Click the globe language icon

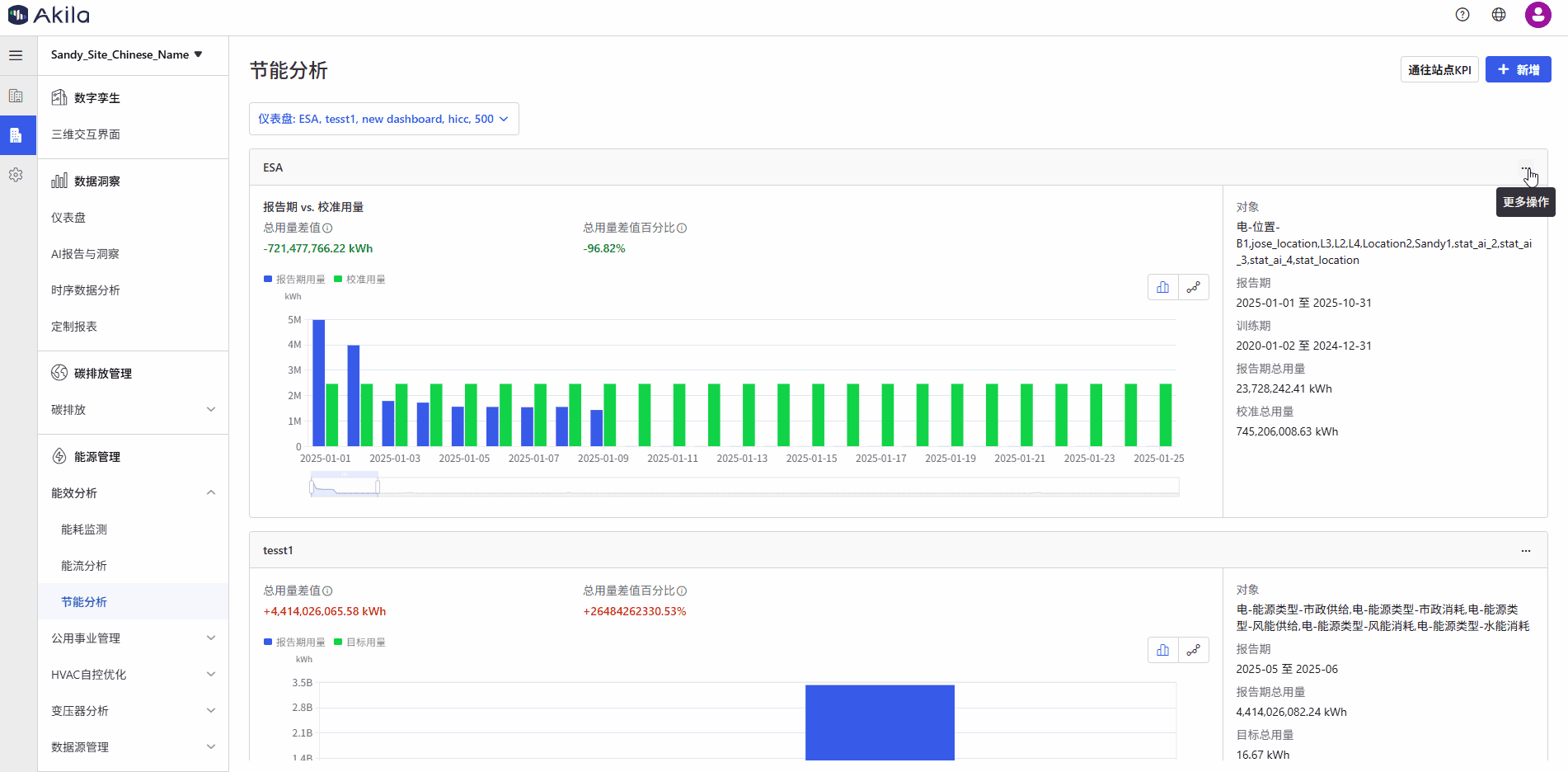pos(1499,15)
